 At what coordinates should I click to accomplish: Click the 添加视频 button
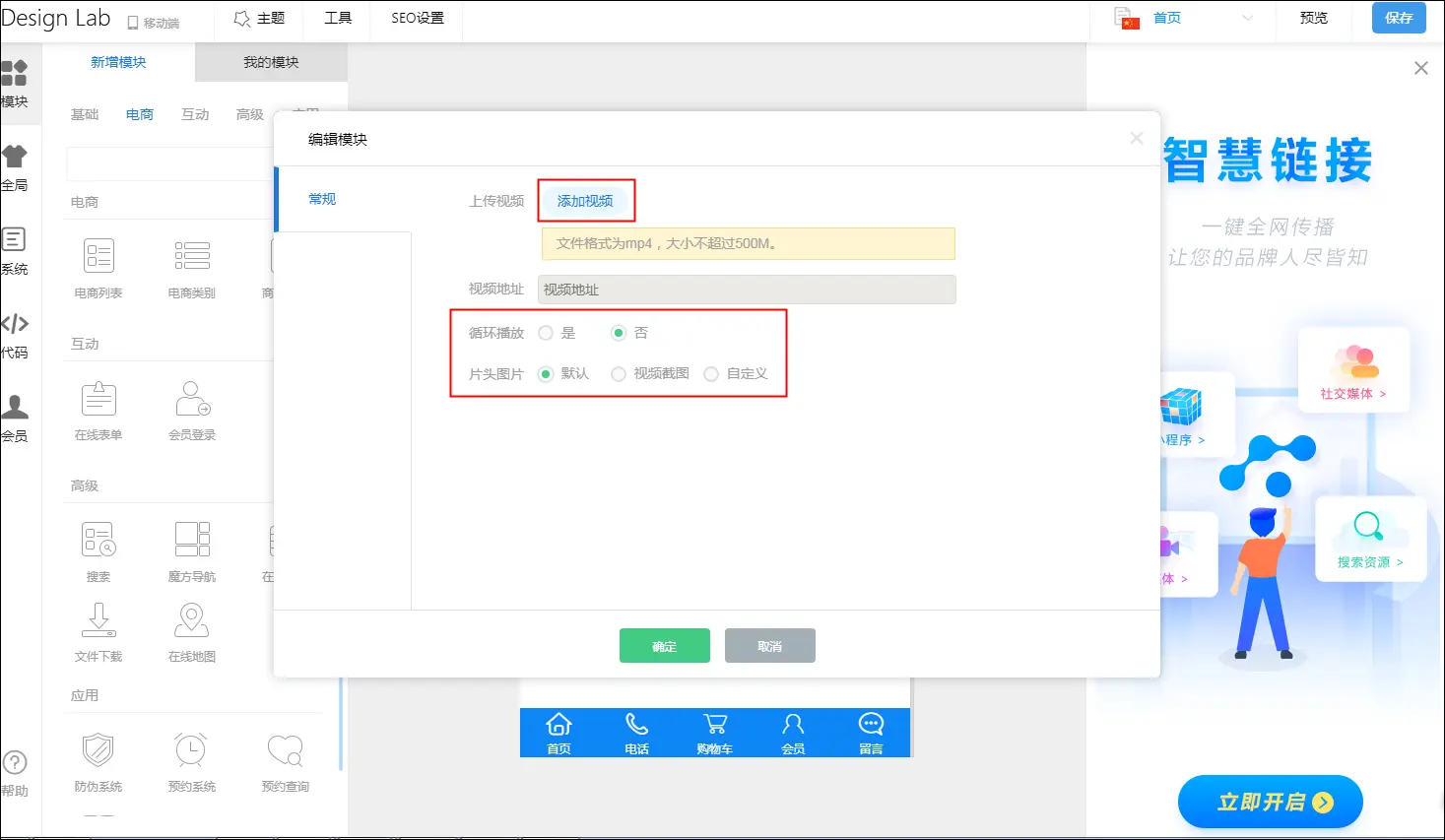[585, 201]
